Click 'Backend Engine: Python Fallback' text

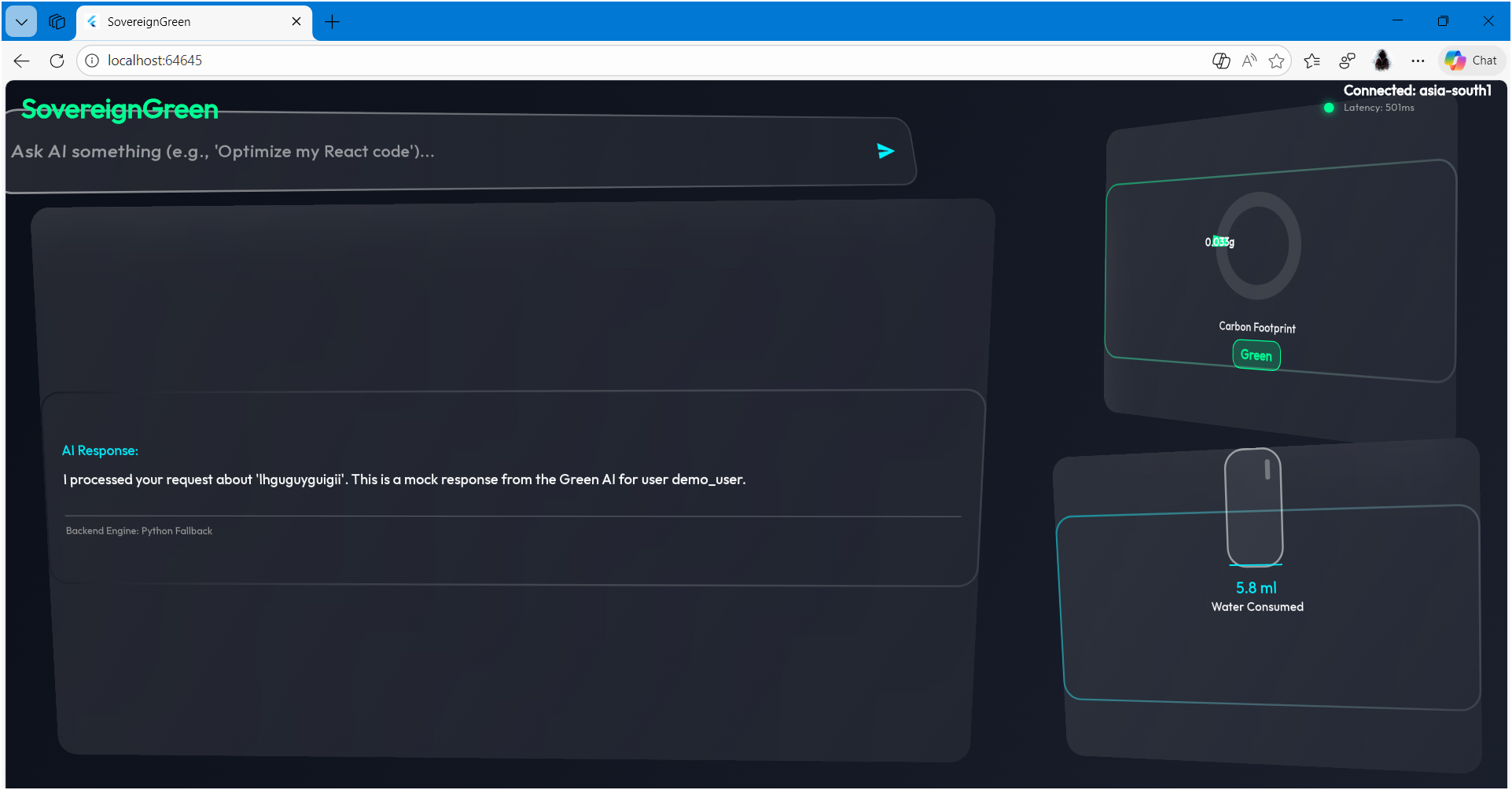(139, 531)
